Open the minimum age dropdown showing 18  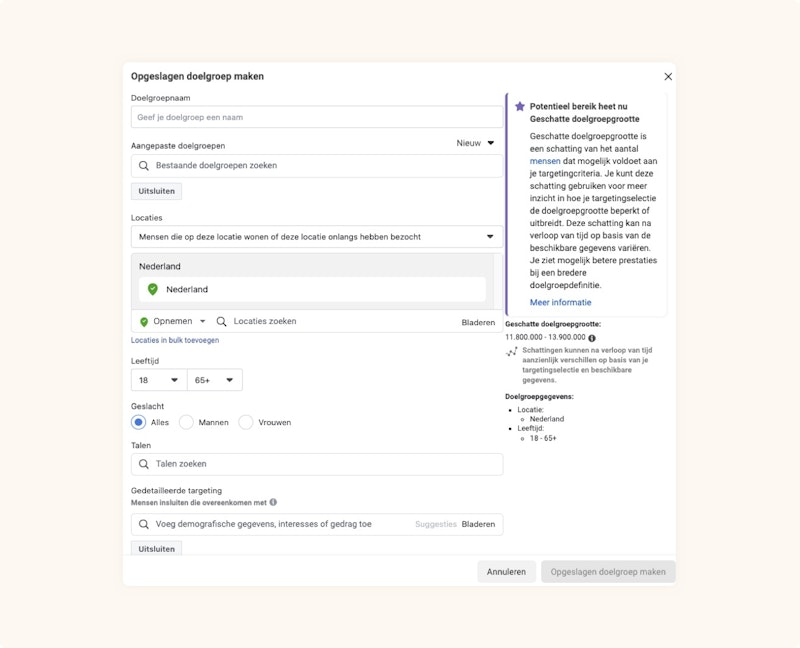coord(157,380)
